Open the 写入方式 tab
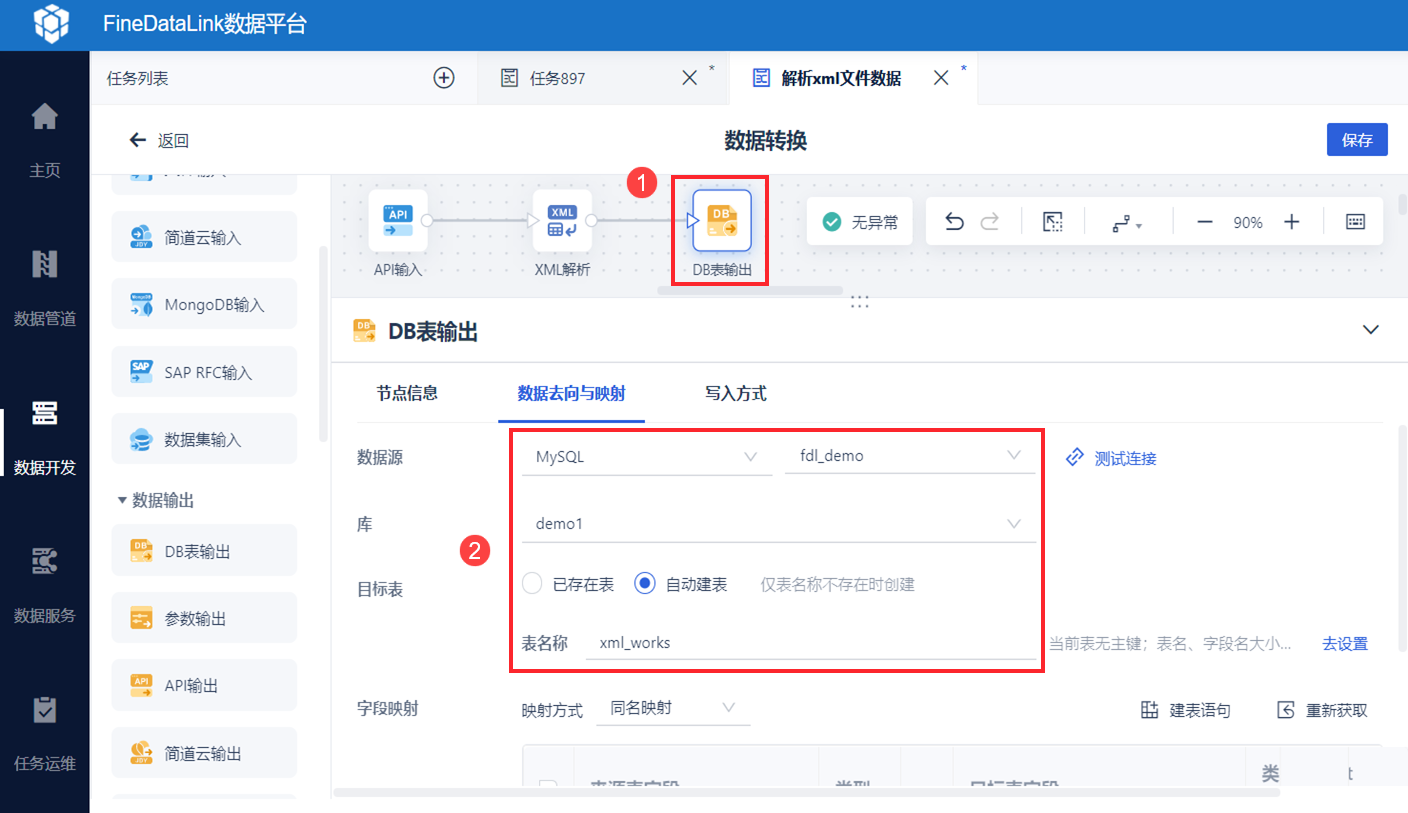 coord(736,394)
